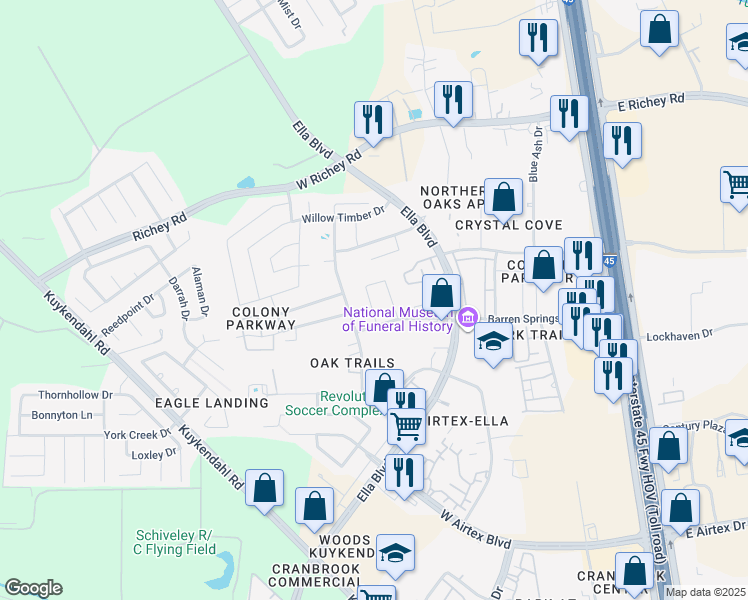The height and width of the screenshot is (600, 748).
Task: Open the school marker at Woods Kuykendahl
Action: (x=396, y=555)
